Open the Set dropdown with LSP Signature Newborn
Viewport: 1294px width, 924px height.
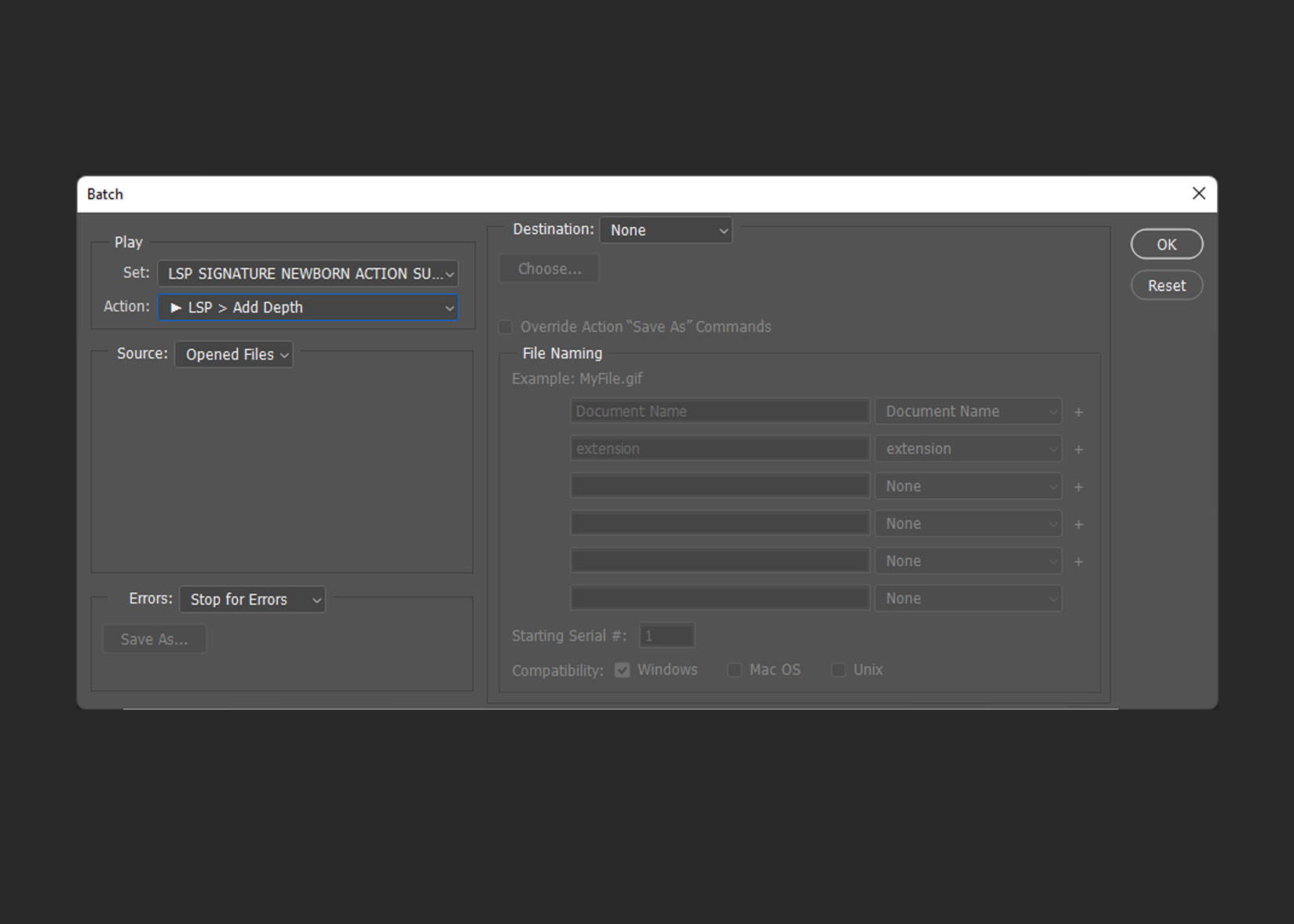pos(308,273)
